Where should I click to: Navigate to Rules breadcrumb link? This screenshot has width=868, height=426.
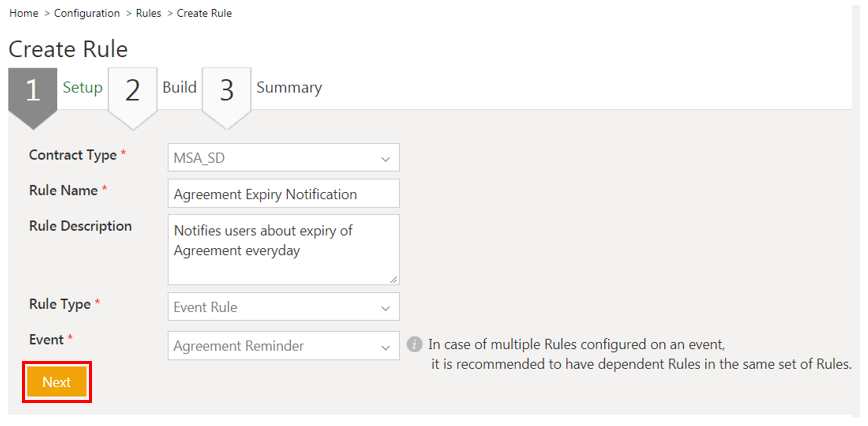coord(148,13)
